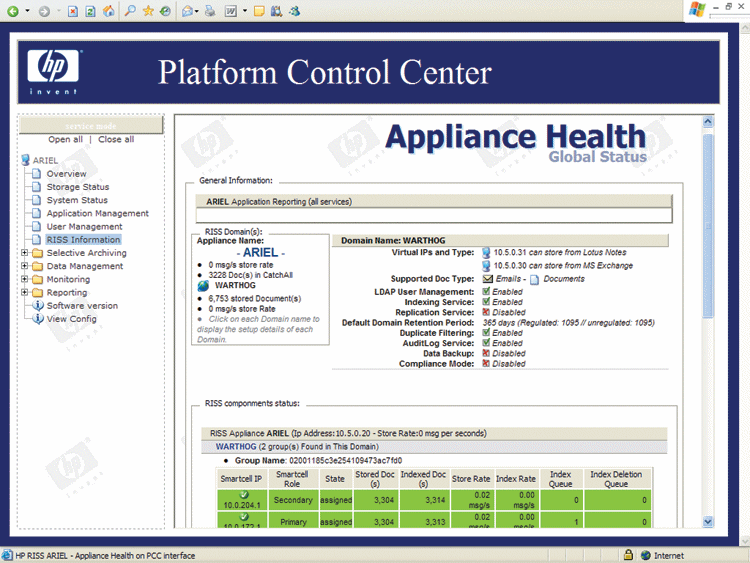Print the page using the printer icon
This screenshot has width=750, height=563.
210,11
